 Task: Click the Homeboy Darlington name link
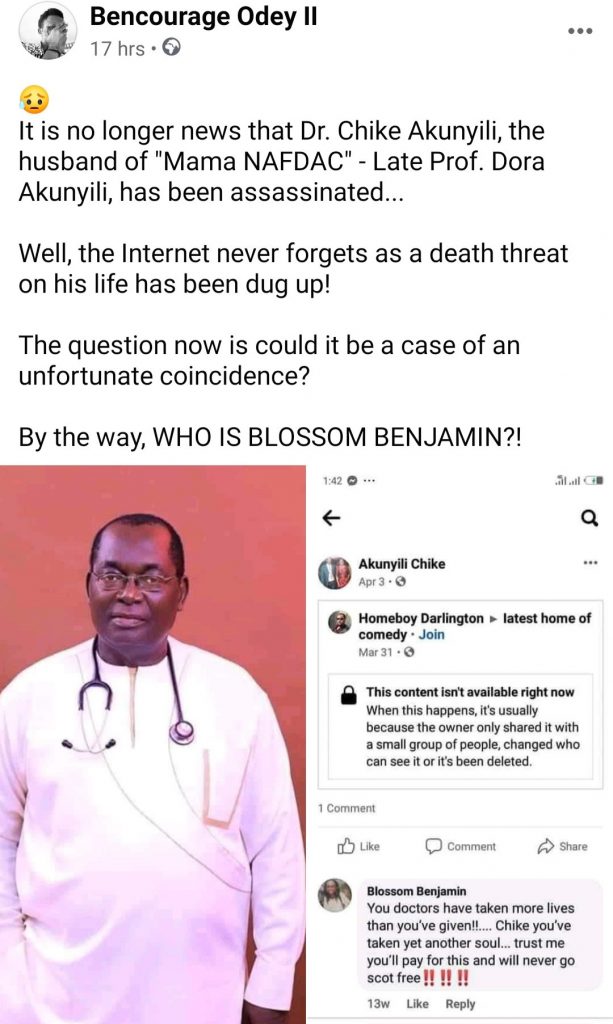coord(421,618)
